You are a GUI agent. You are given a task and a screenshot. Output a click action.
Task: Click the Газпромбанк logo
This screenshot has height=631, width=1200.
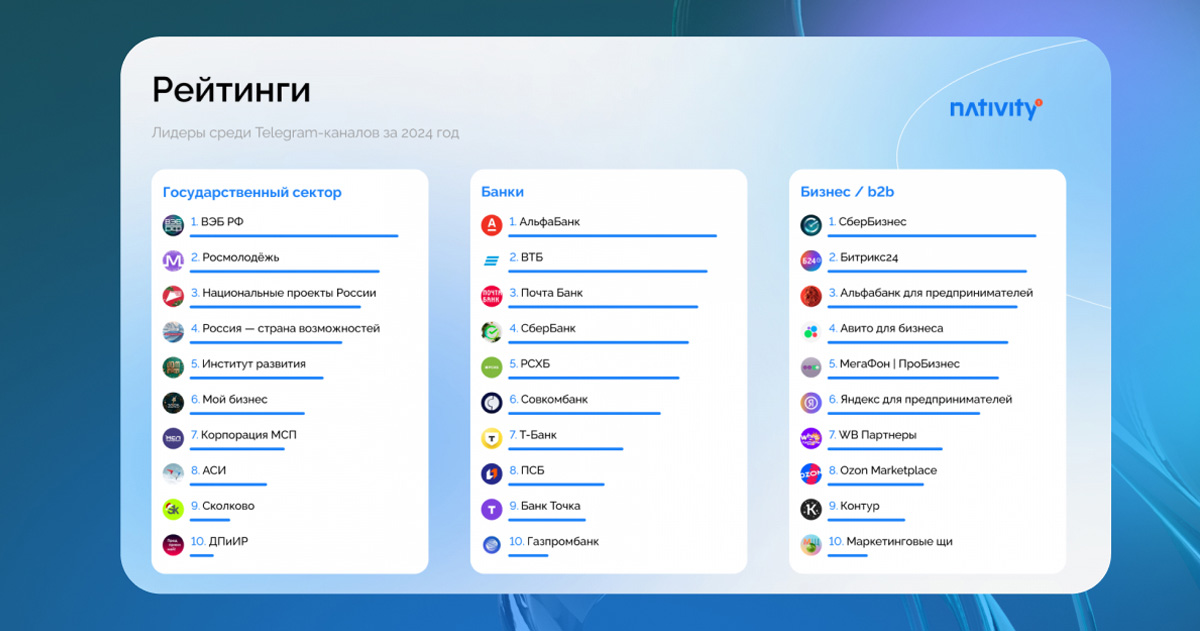(x=491, y=545)
